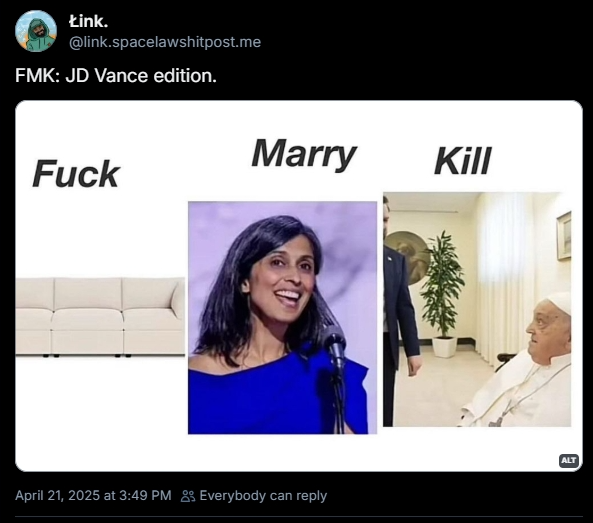Click the Kill heading in the meme
593x523 pixels.
[x=463, y=161]
